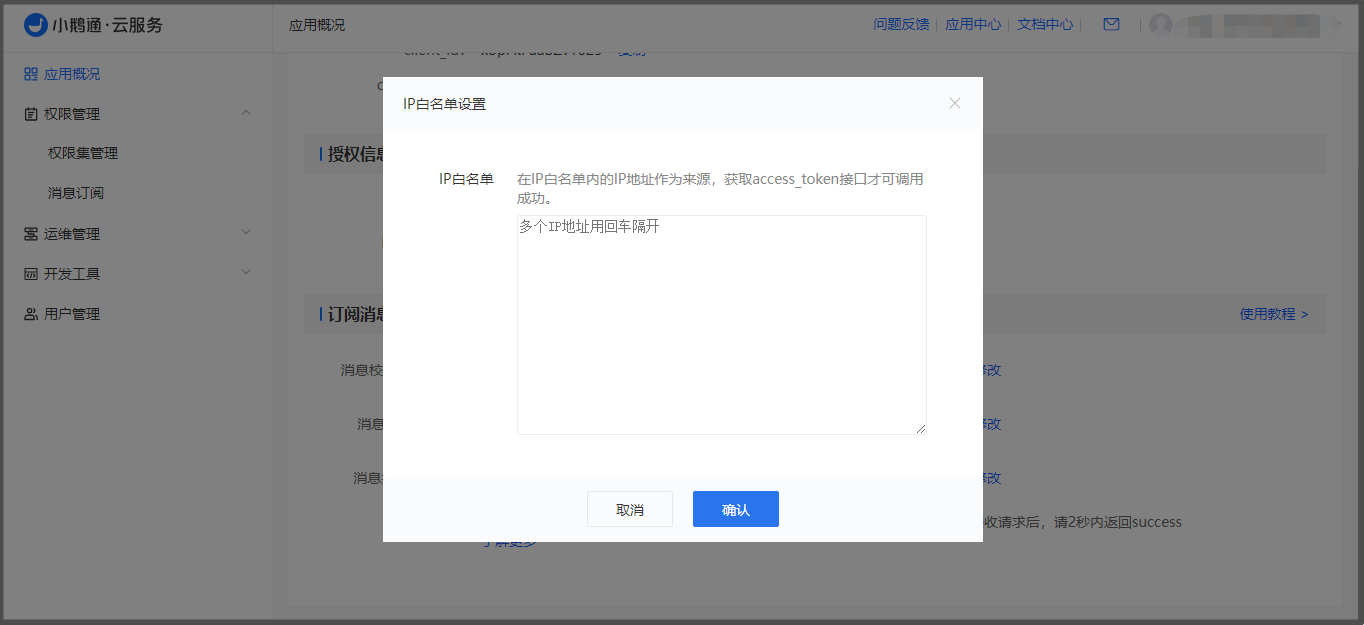1364x625 pixels.
Task: Open 应用中心 link in header
Action: (973, 24)
